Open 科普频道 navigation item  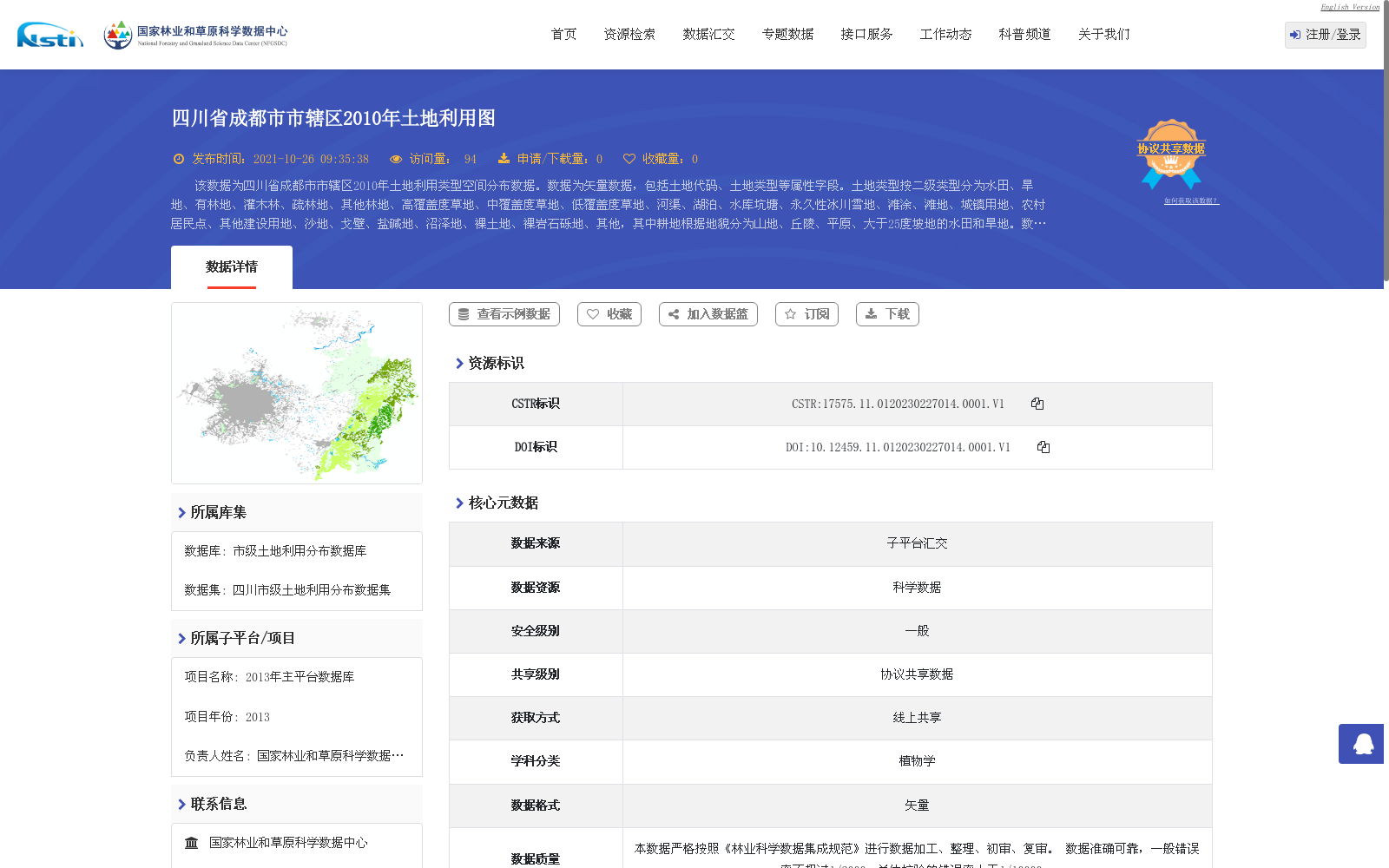coord(1024,35)
